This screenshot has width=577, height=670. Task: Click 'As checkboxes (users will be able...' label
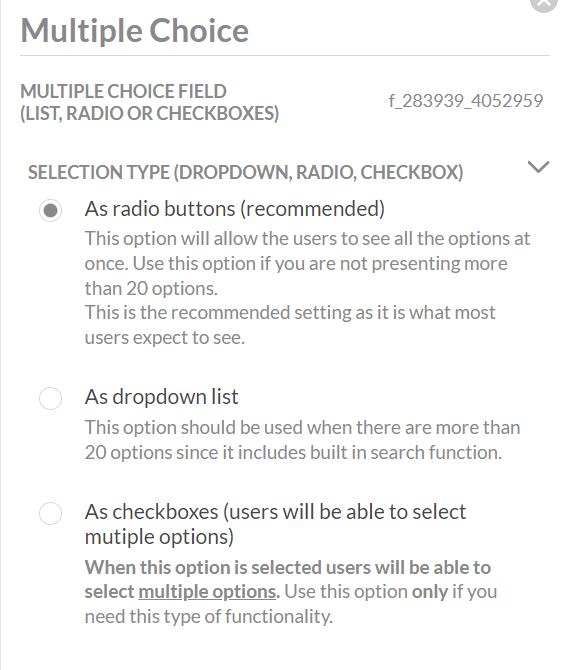click(x=275, y=524)
